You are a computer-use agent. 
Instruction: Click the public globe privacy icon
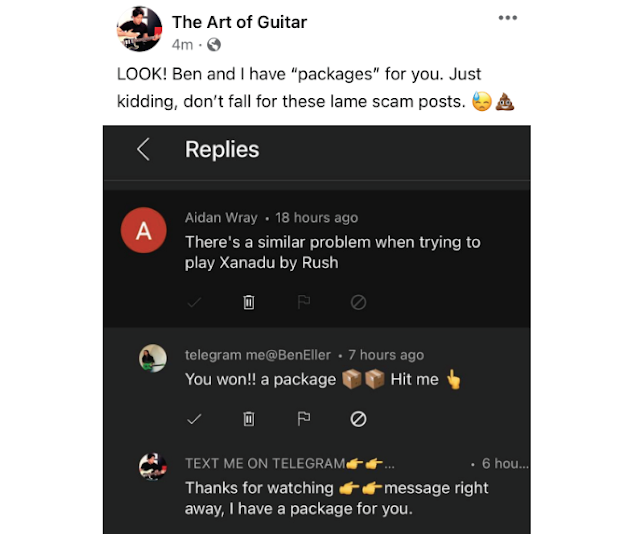[x=213, y=45]
